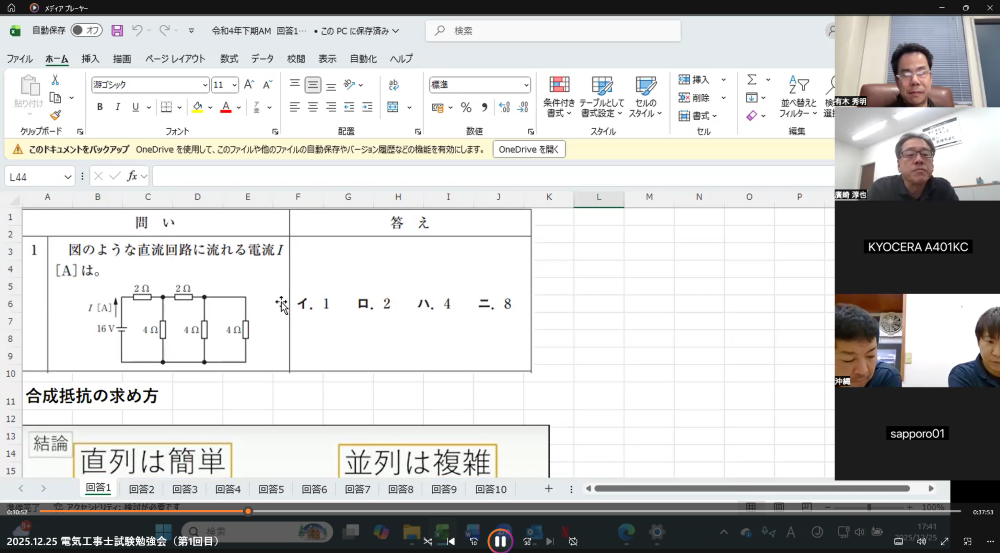
Task: Open the font size dropdown showing 11
Action: coord(234,85)
